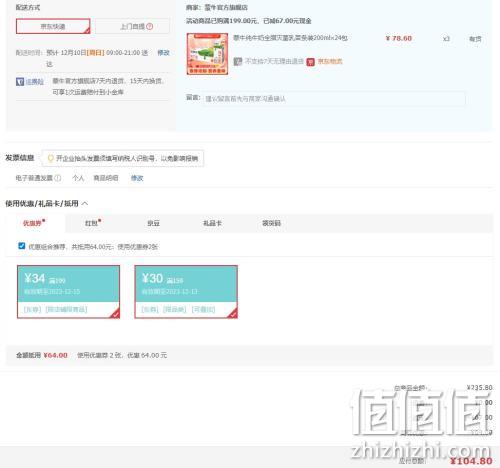Open the 领货码 tab
Image resolution: width=500 pixels, height=468 pixels.
[271, 223]
